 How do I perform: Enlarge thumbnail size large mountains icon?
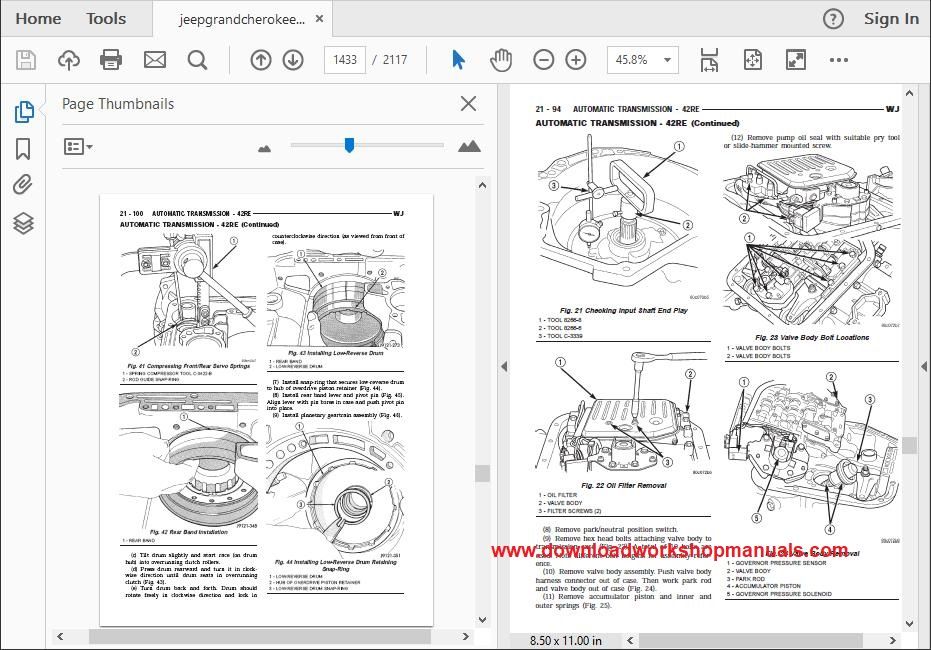pyautogui.click(x=469, y=146)
